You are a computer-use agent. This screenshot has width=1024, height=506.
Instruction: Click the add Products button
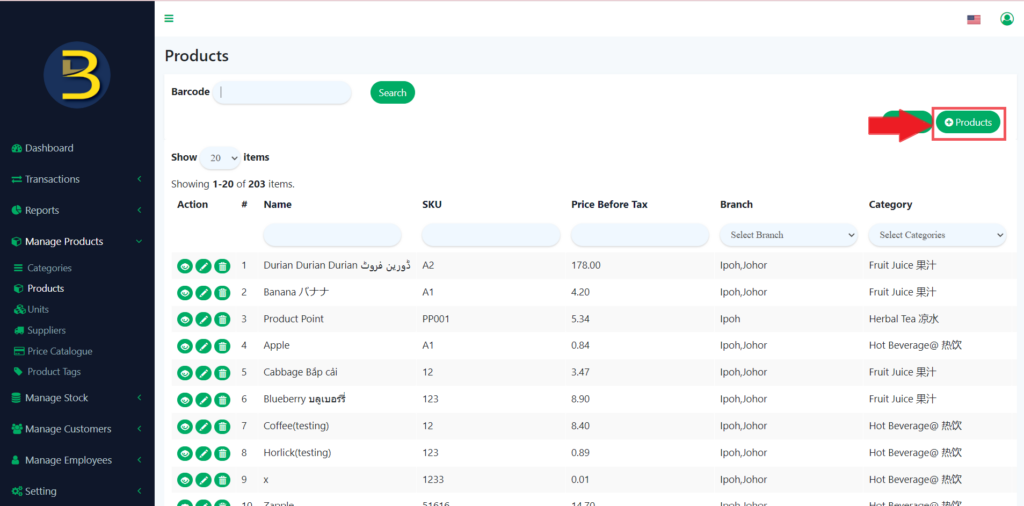point(968,123)
